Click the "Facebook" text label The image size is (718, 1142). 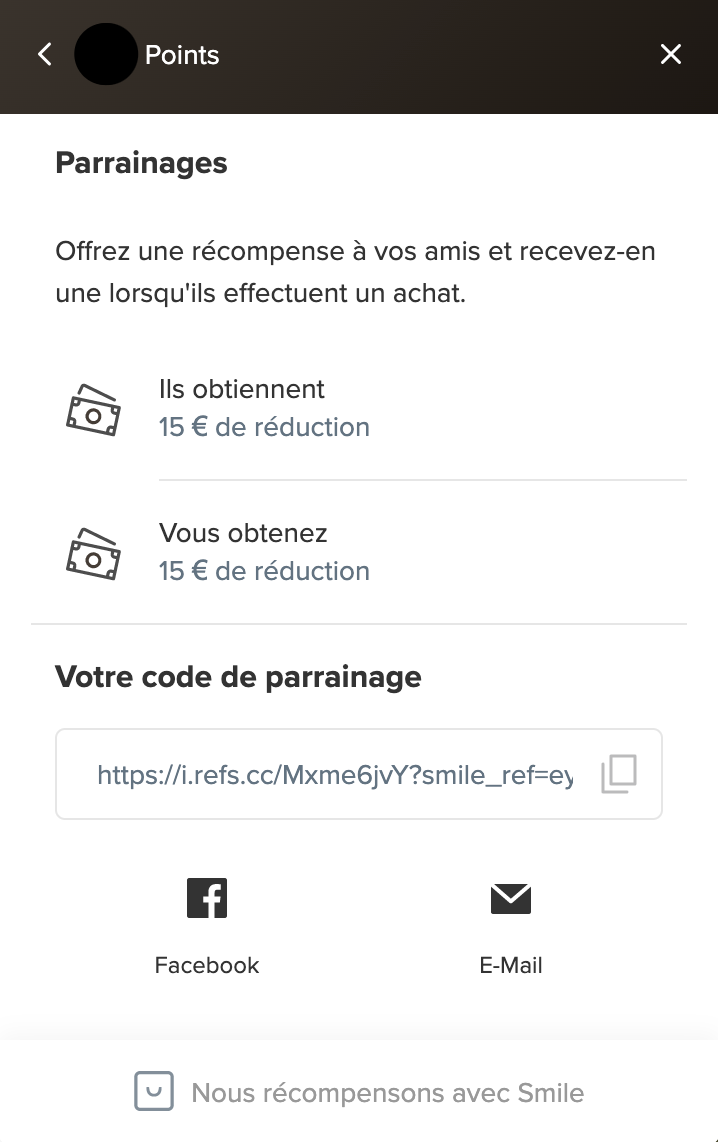point(207,965)
